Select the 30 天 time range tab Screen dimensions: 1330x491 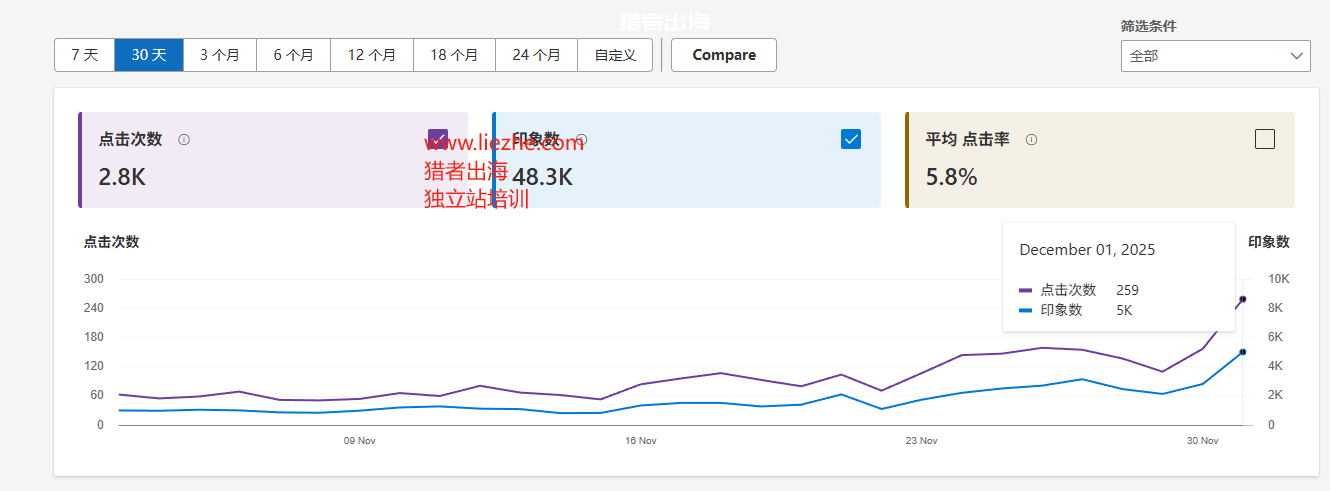(149, 55)
